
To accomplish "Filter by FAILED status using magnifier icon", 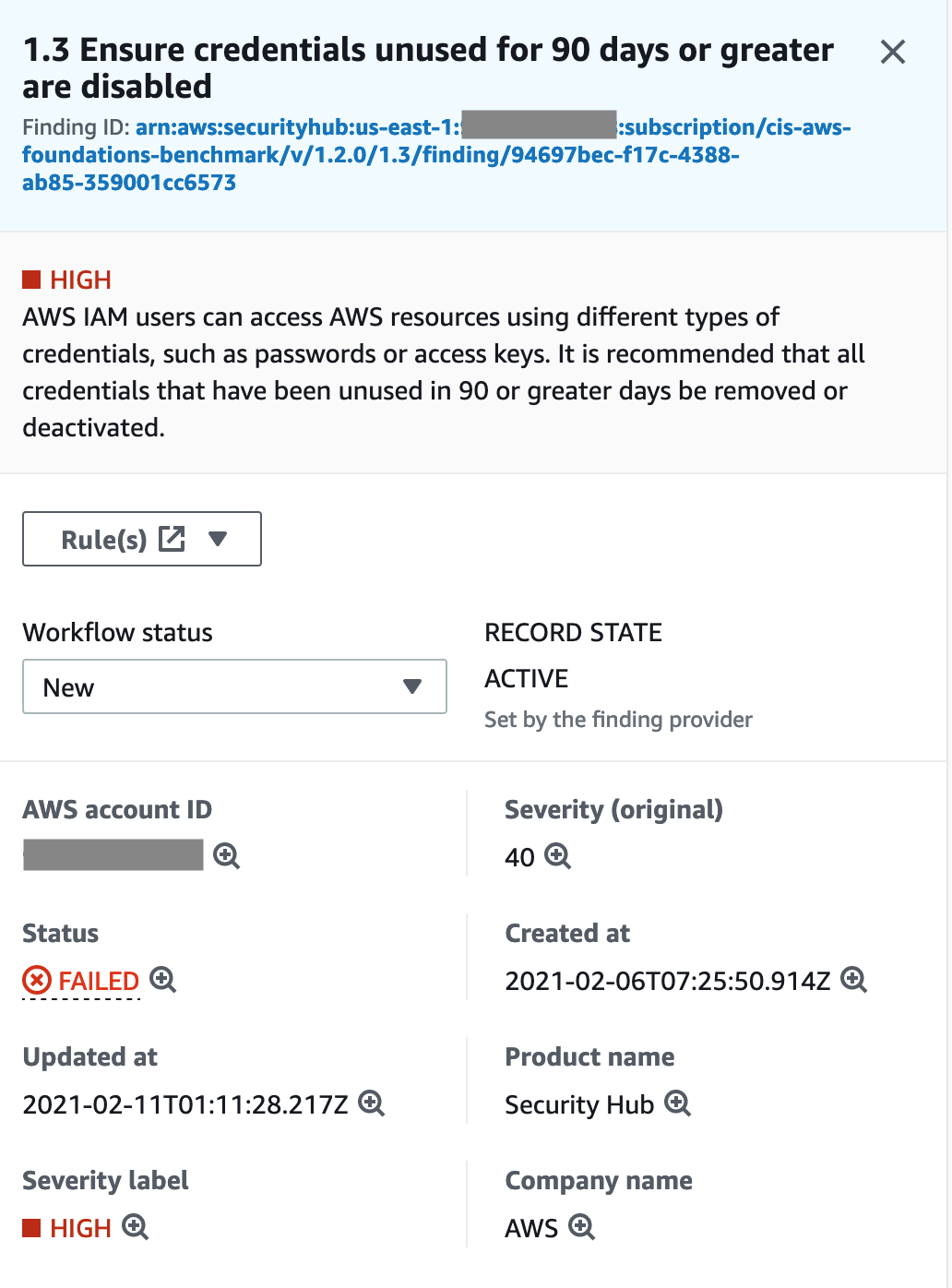I will coord(163,981).
